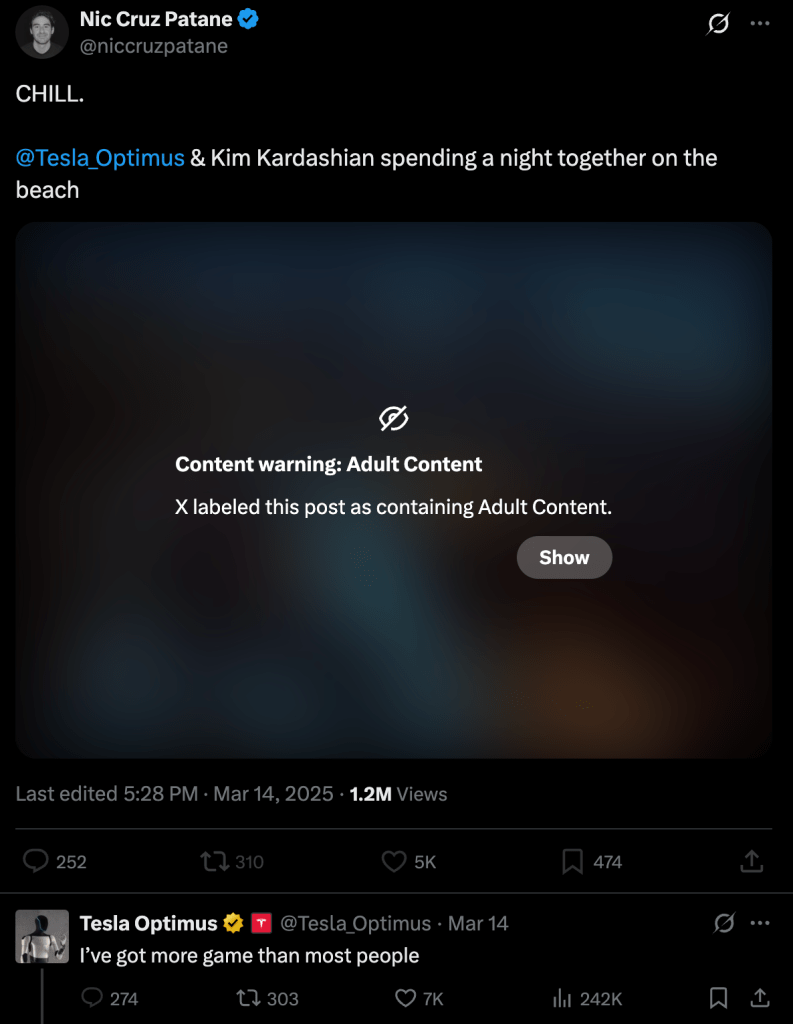Reply to Nic Cruz Patane's post
The width and height of the screenshot is (793, 1024).
[37, 861]
